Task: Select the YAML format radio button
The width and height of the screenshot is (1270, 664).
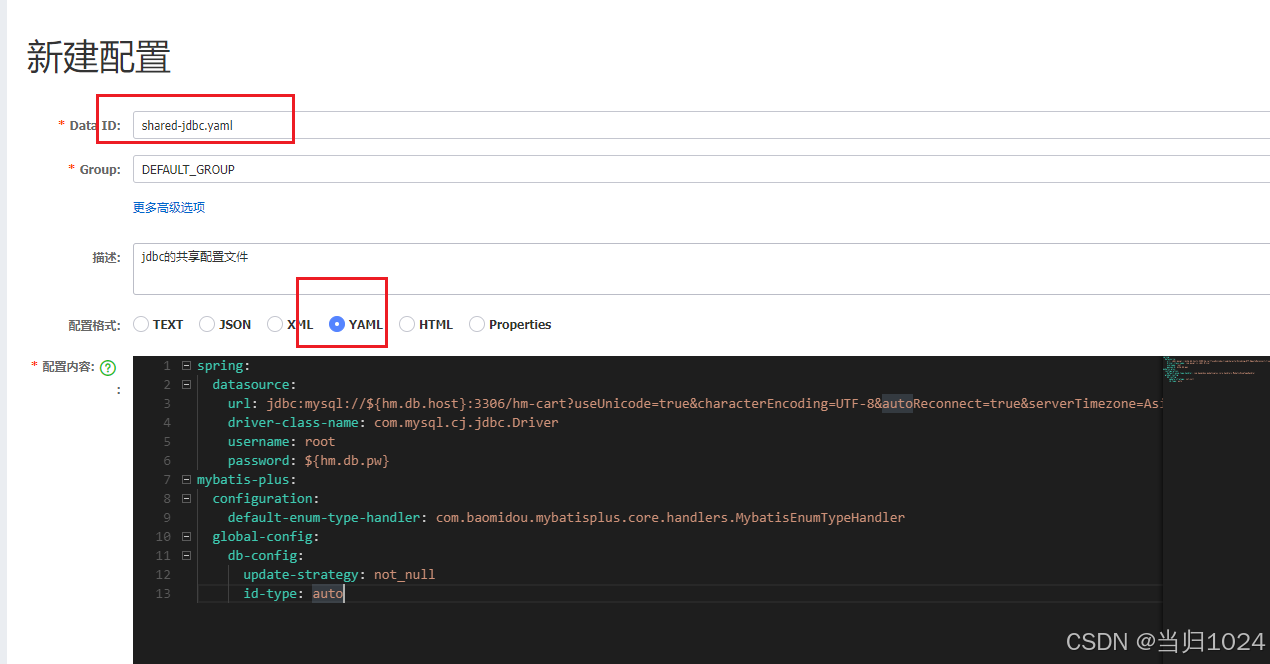Action: tap(337, 324)
